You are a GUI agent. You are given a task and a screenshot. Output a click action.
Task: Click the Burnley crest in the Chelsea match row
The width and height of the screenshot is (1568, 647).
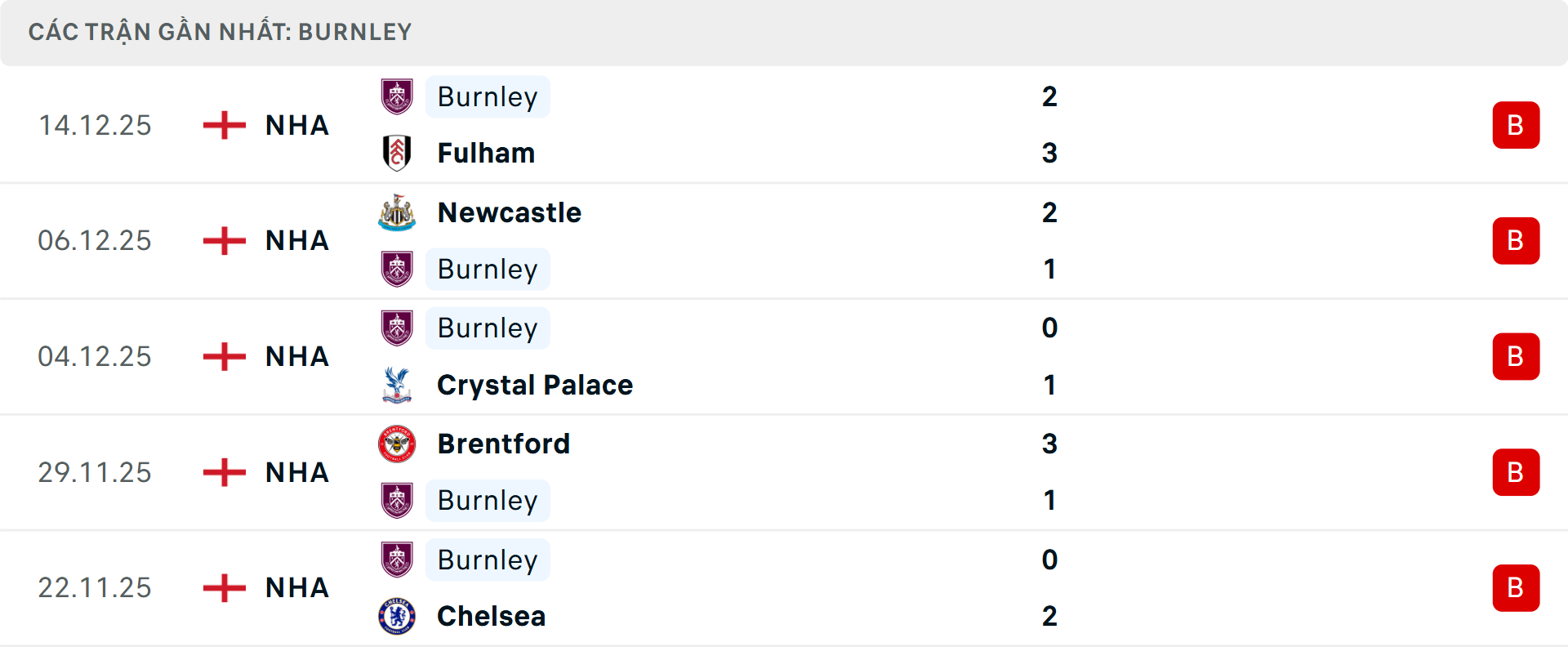click(x=398, y=560)
